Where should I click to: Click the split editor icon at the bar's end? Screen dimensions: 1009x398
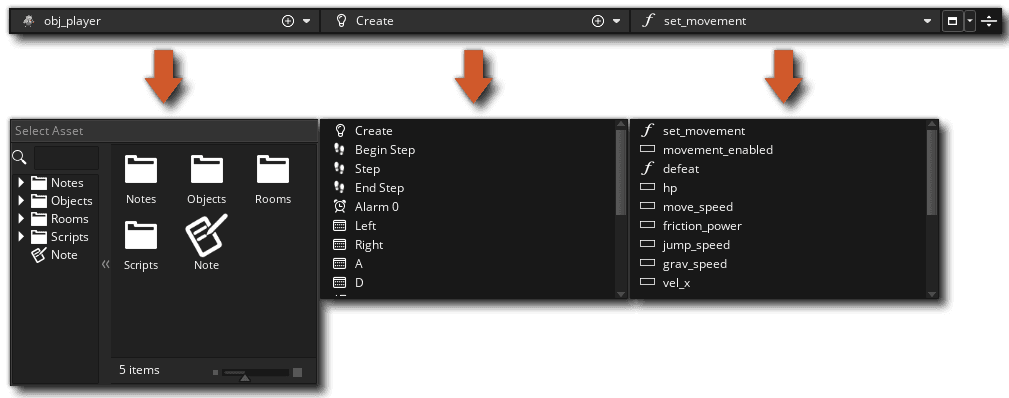(x=989, y=21)
